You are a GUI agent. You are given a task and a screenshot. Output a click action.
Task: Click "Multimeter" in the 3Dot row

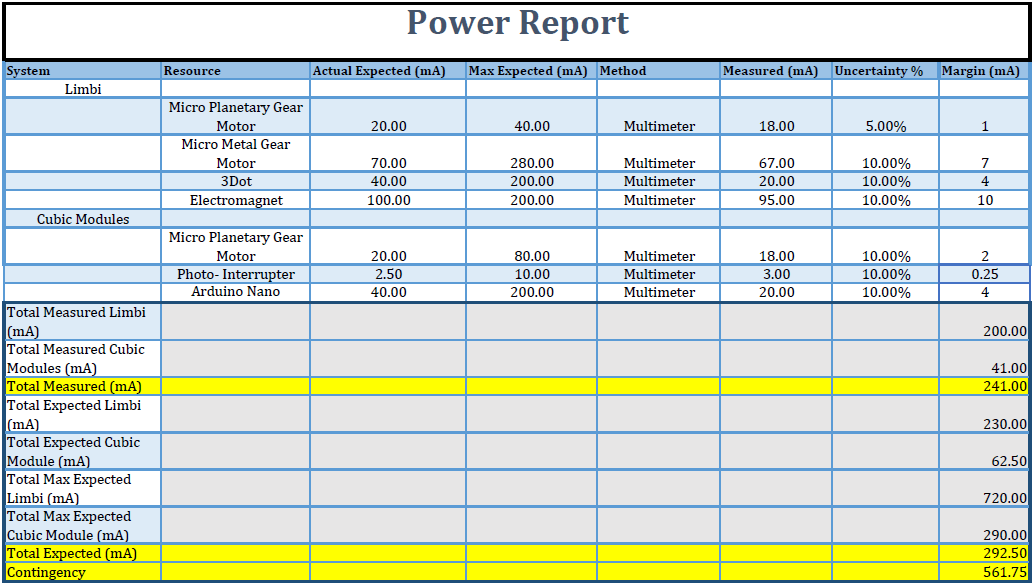point(659,181)
